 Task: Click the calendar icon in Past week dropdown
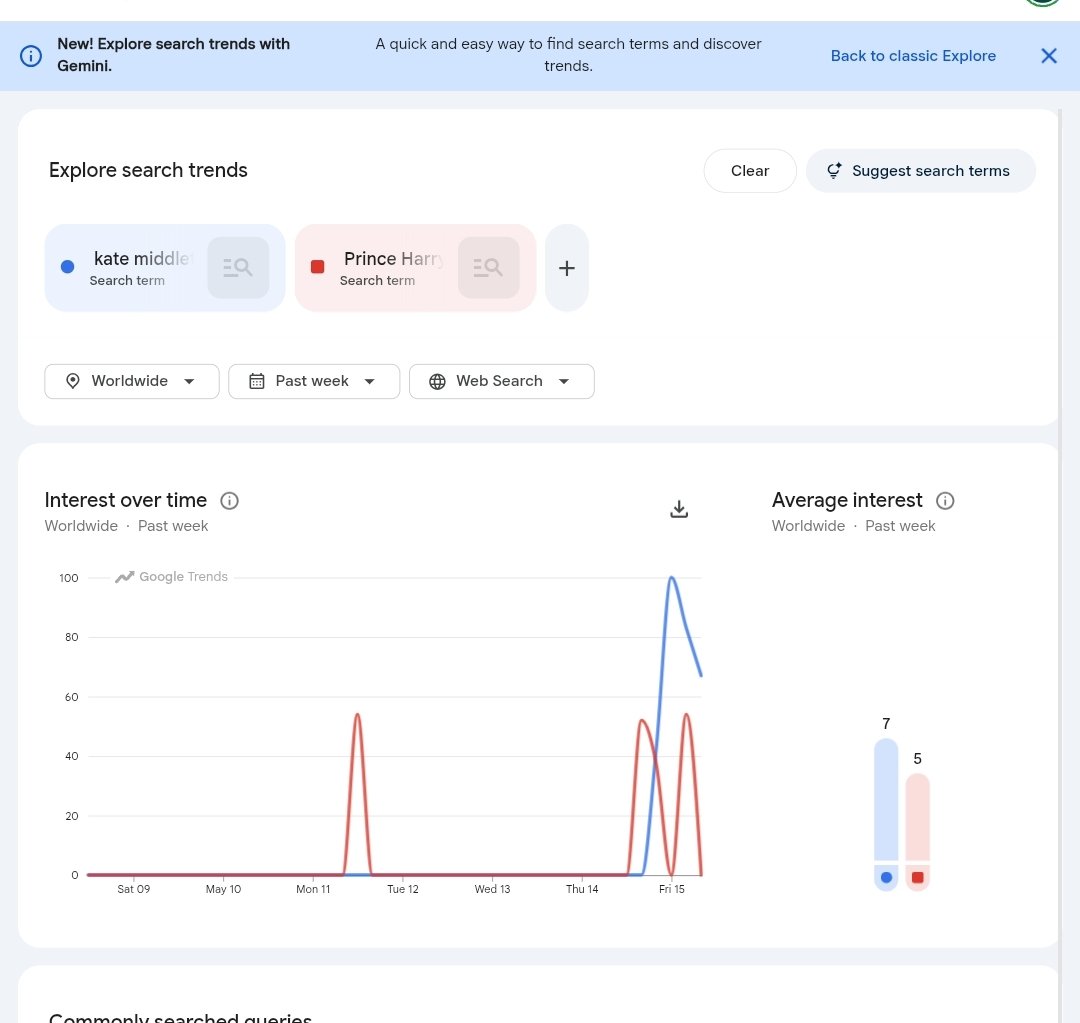(x=256, y=381)
